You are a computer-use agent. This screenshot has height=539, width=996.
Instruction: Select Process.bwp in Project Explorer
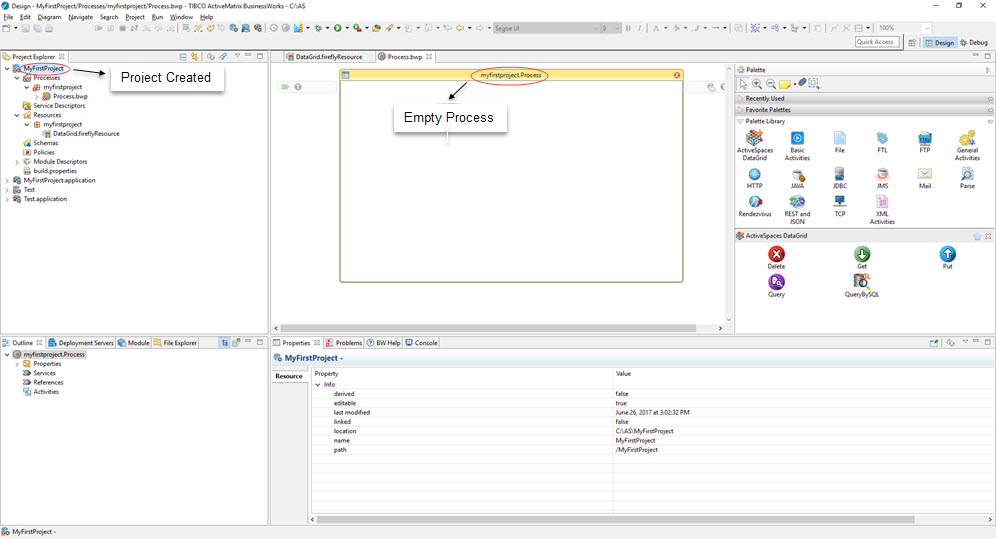[70, 96]
